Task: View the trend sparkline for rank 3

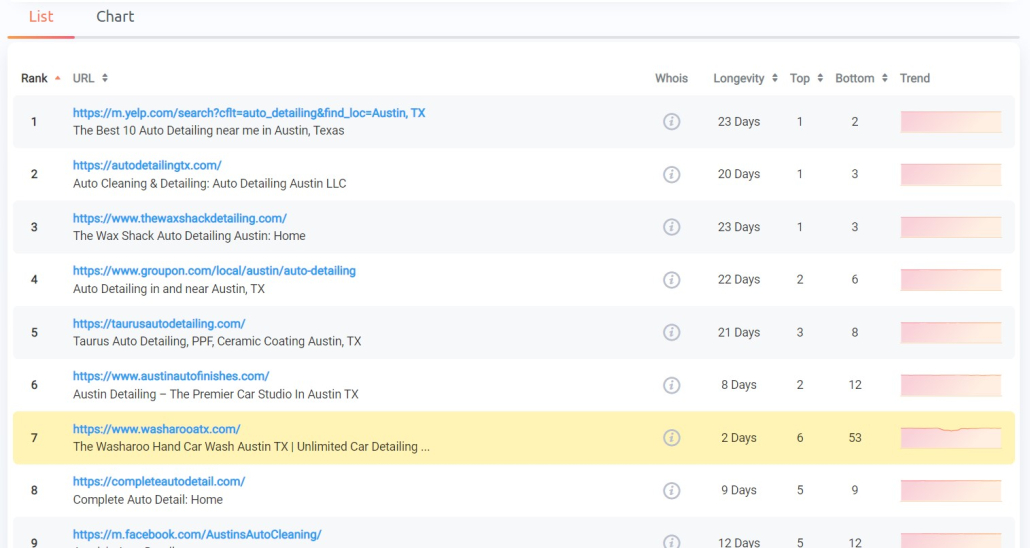Action: pos(951,227)
